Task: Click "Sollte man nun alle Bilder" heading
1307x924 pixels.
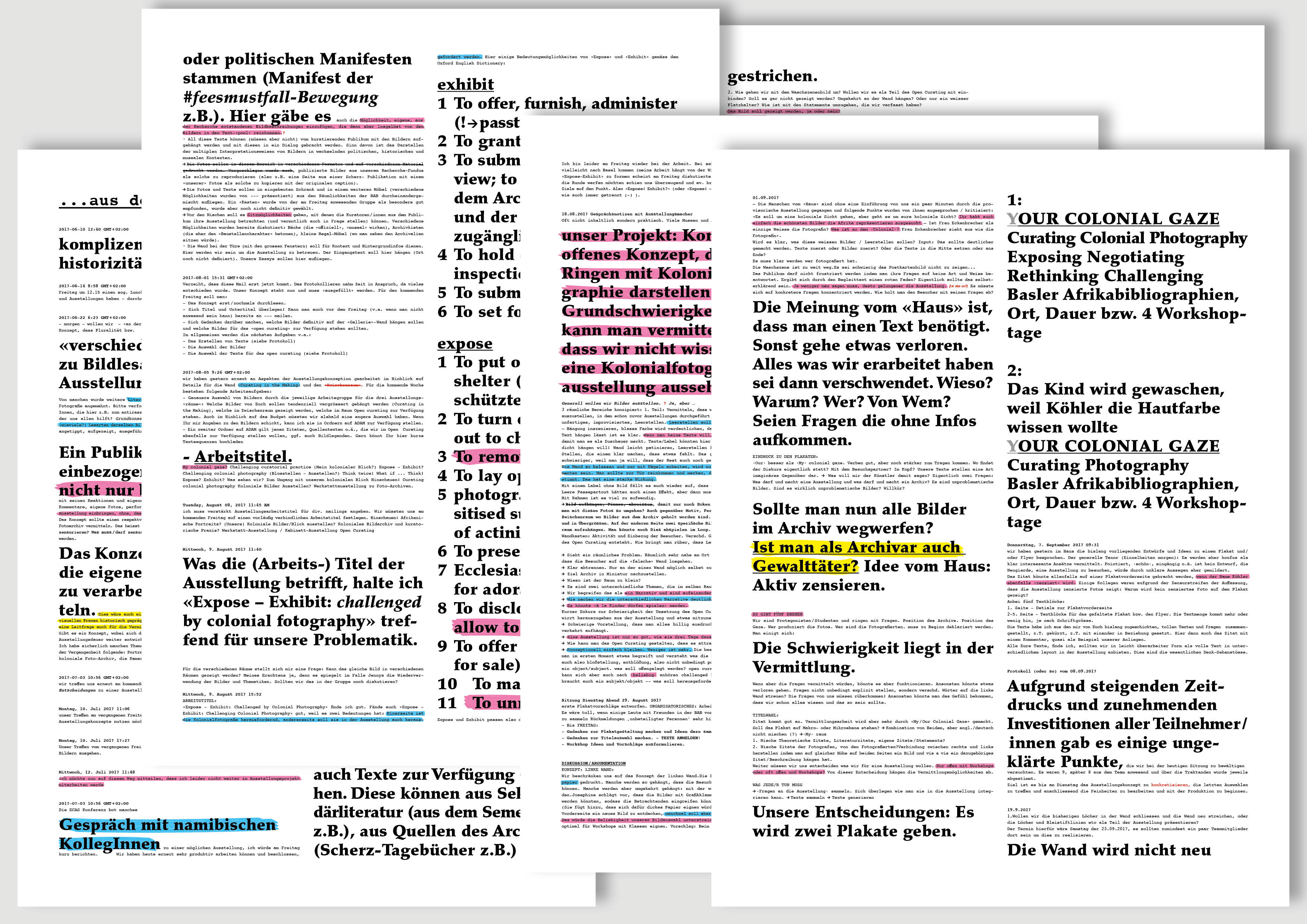Action: (x=859, y=510)
